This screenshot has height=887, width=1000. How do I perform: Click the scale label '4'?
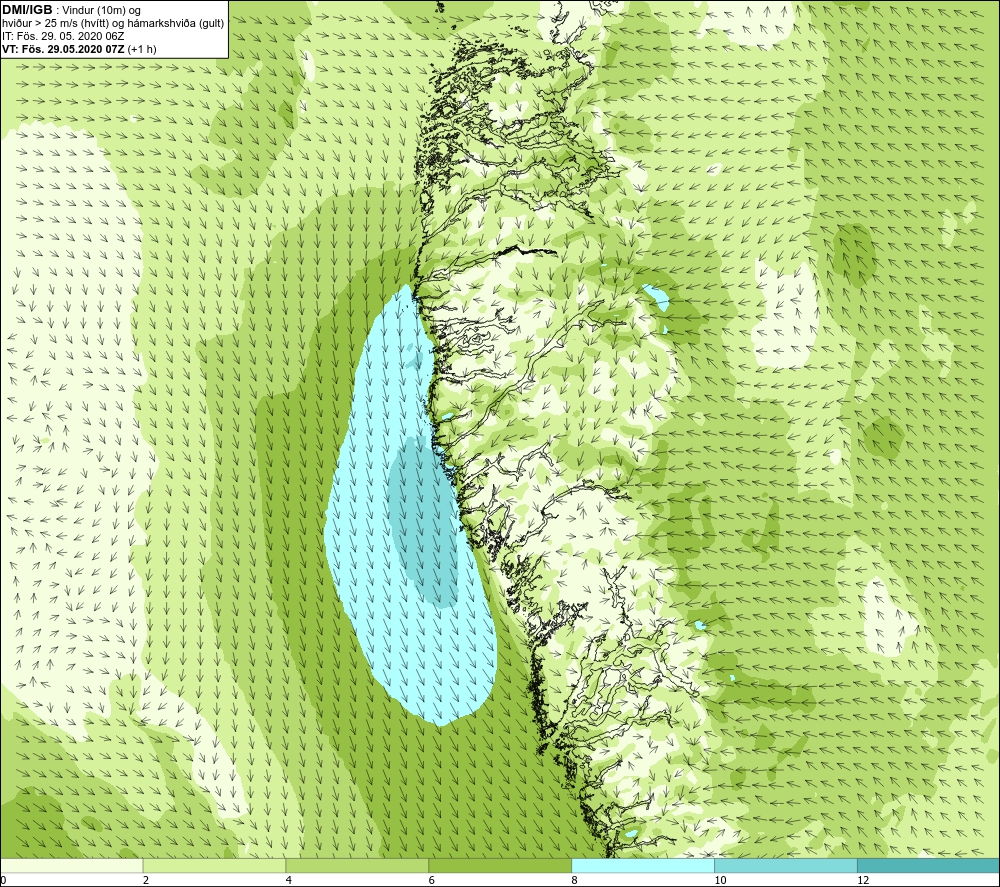coord(289,880)
